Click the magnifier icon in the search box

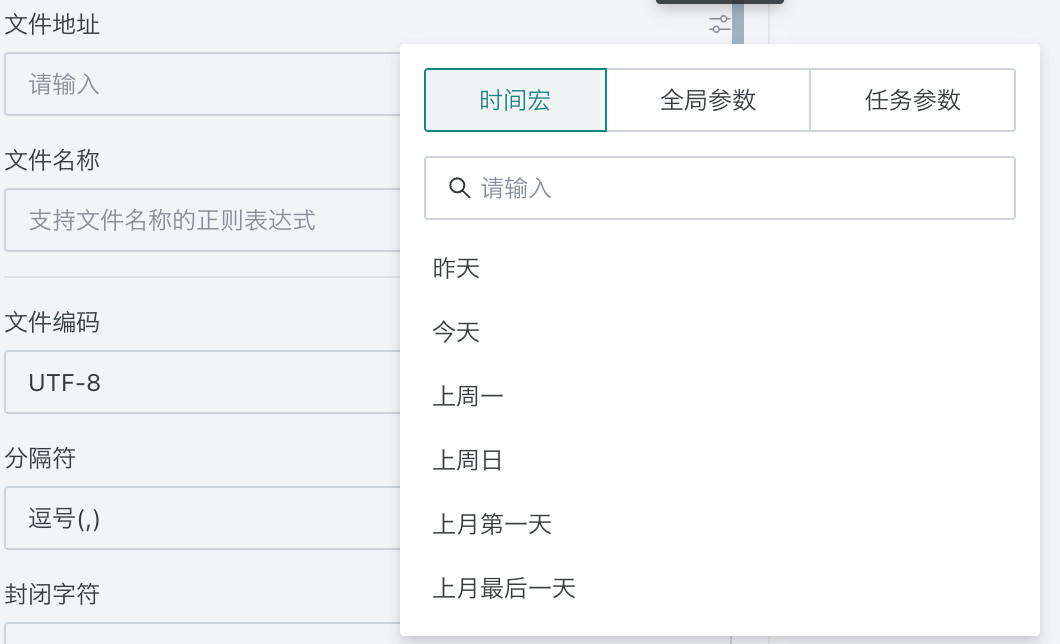pos(460,188)
